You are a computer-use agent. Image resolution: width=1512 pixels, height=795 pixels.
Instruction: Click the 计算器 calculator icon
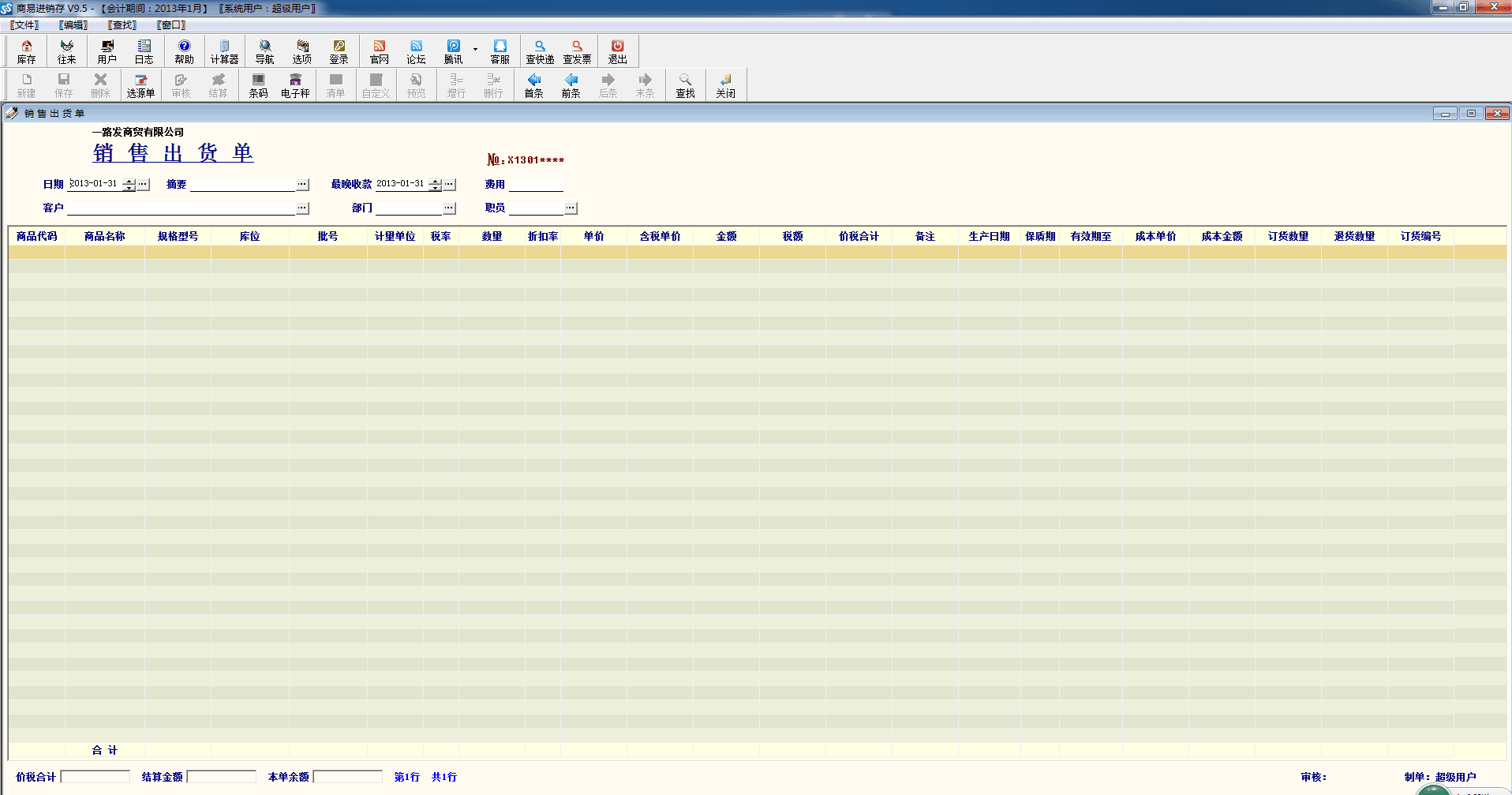click(x=224, y=51)
